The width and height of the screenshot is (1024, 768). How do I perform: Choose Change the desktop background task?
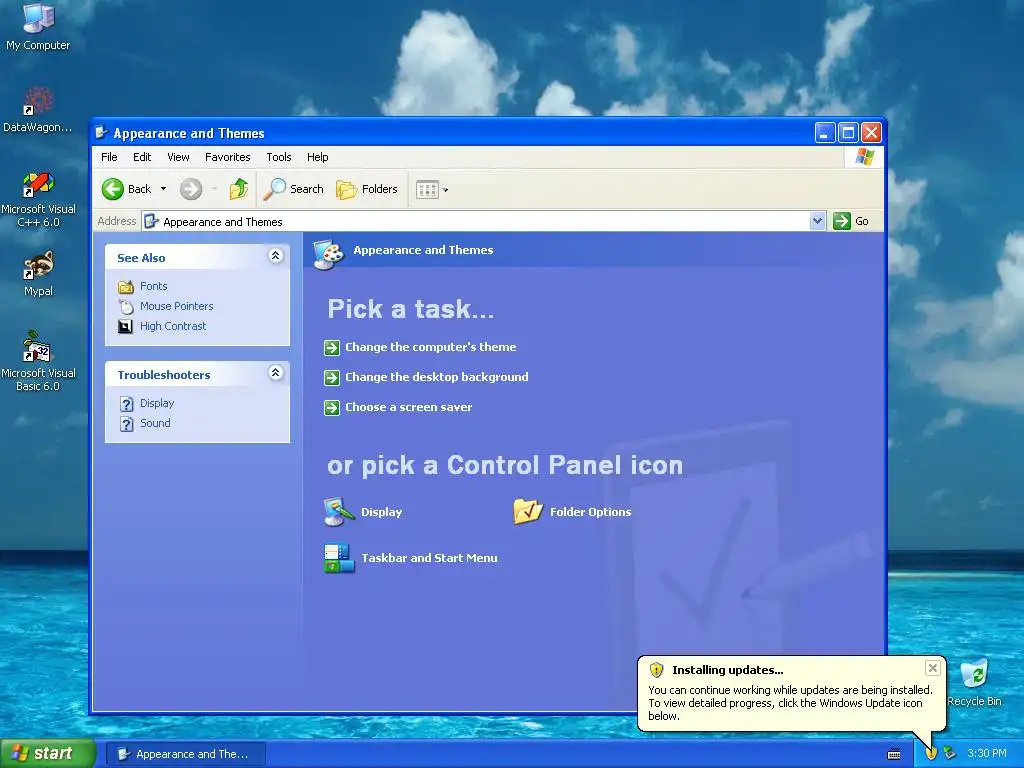coord(437,377)
